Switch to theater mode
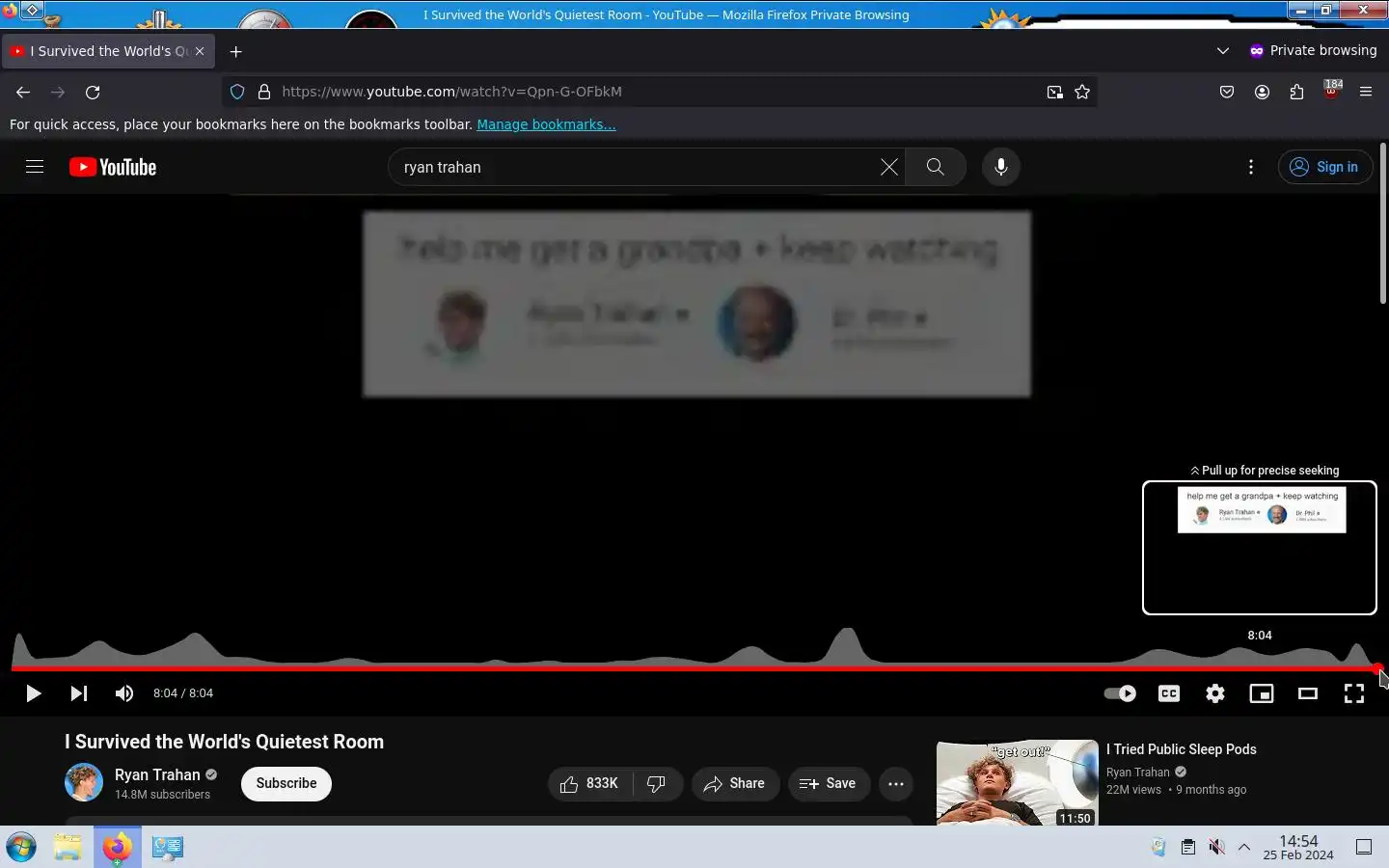Screen dimensions: 1389x868 [x=1308, y=693]
